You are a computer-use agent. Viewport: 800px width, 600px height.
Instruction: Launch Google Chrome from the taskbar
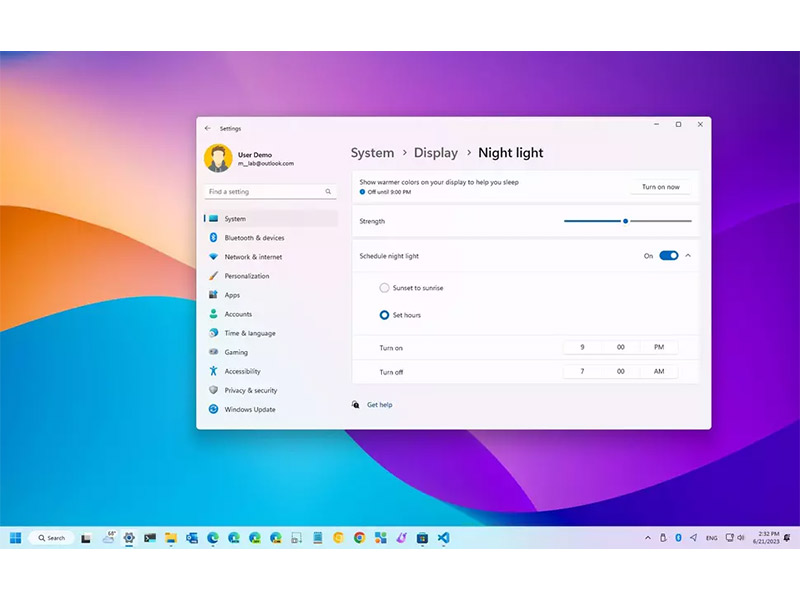click(359, 538)
